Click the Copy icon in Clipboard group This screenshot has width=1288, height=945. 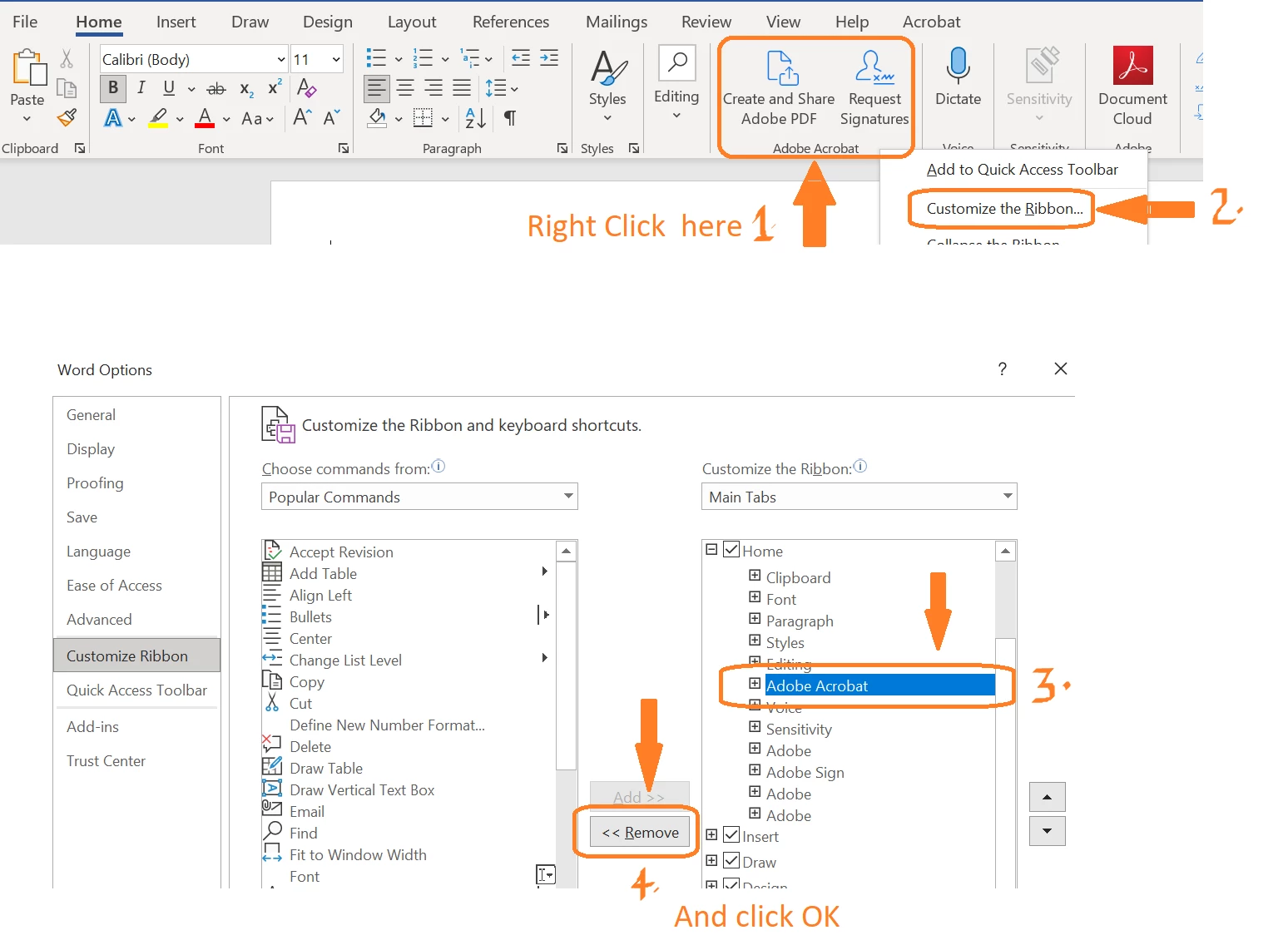point(67,88)
